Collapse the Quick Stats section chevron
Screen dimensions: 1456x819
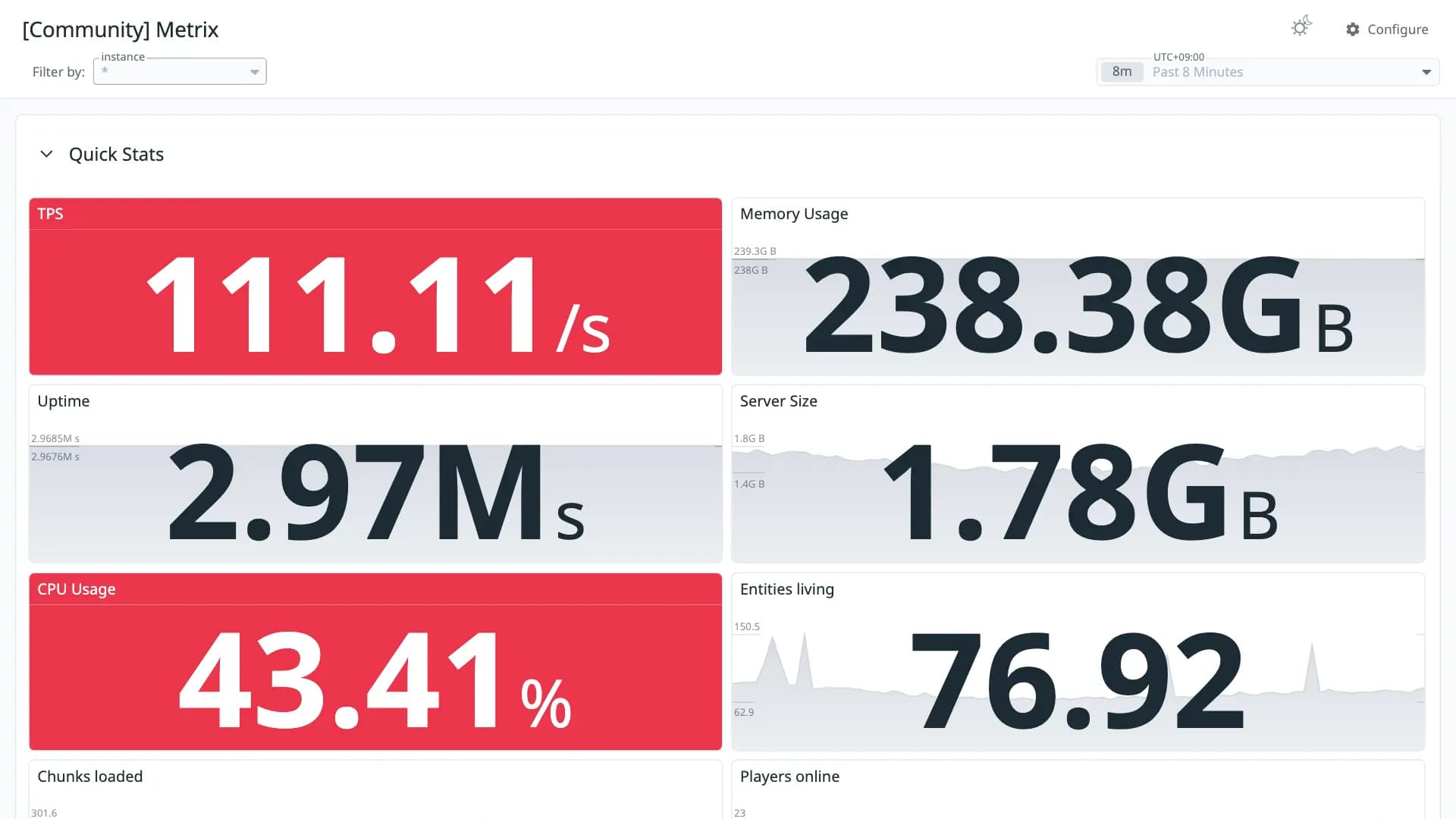point(46,154)
